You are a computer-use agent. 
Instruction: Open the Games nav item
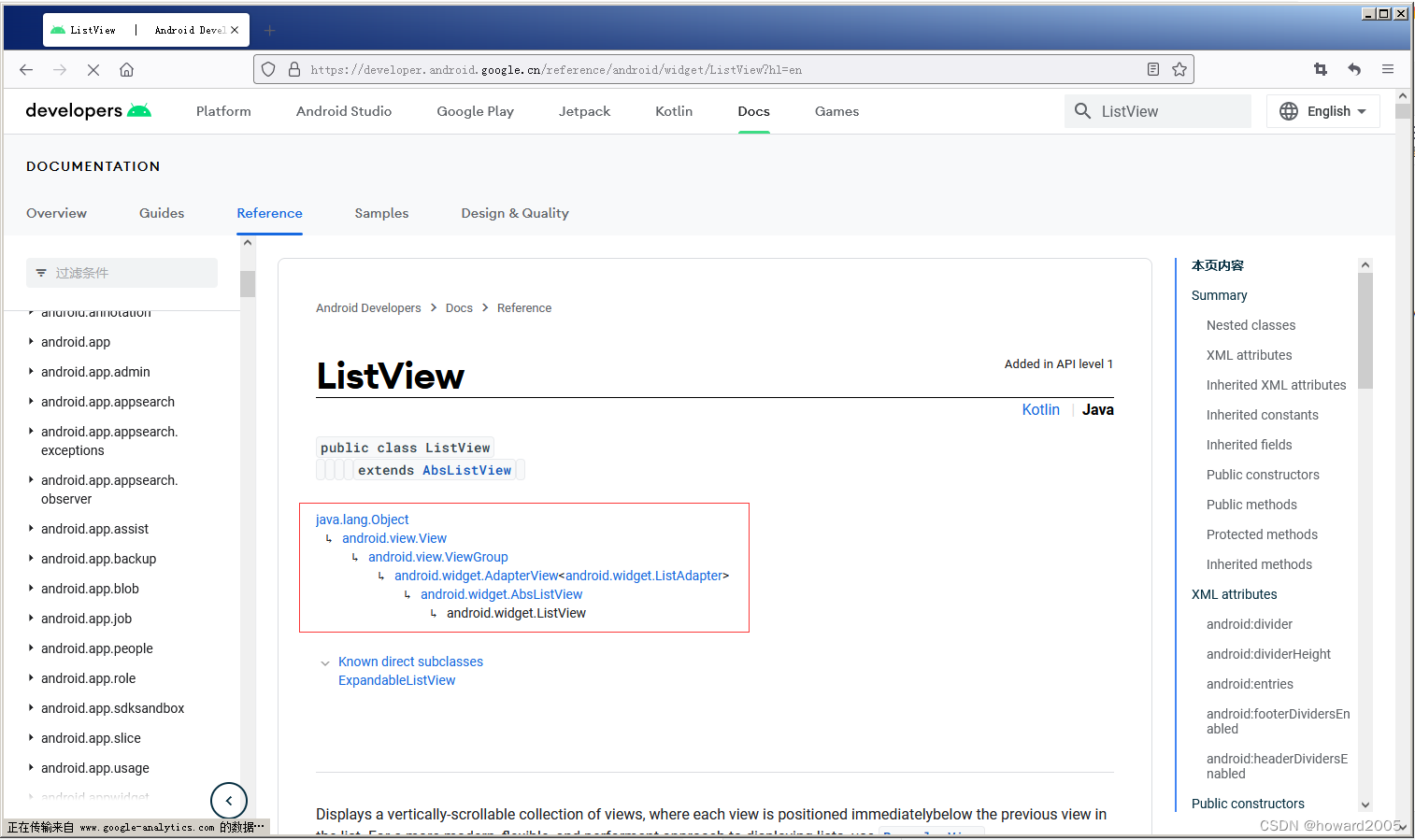click(x=836, y=111)
